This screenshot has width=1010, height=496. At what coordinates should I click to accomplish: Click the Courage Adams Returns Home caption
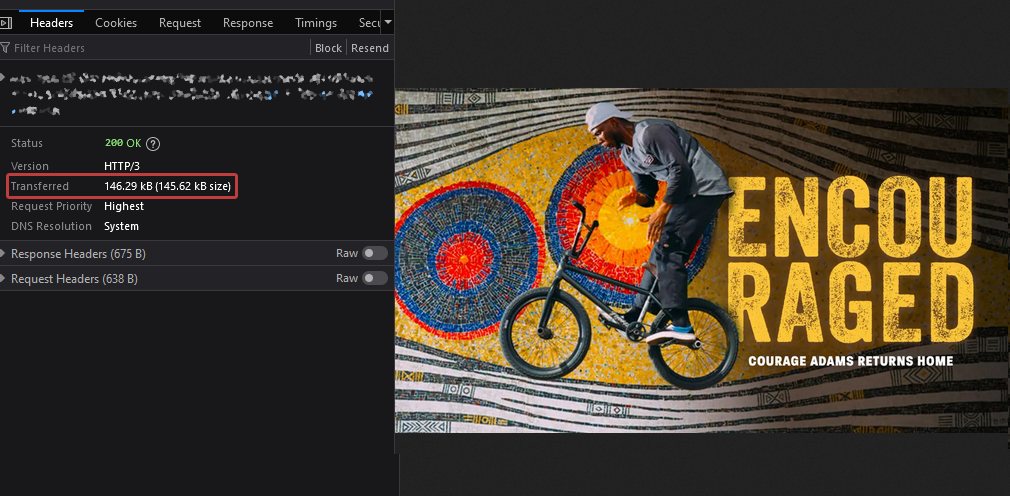pyautogui.click(x=850, y=361)
